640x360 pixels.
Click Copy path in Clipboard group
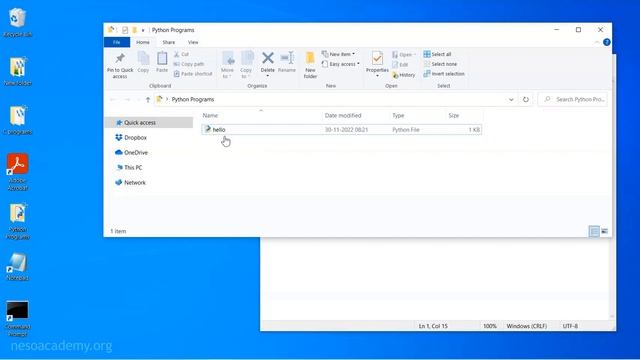tap(189, 64)
